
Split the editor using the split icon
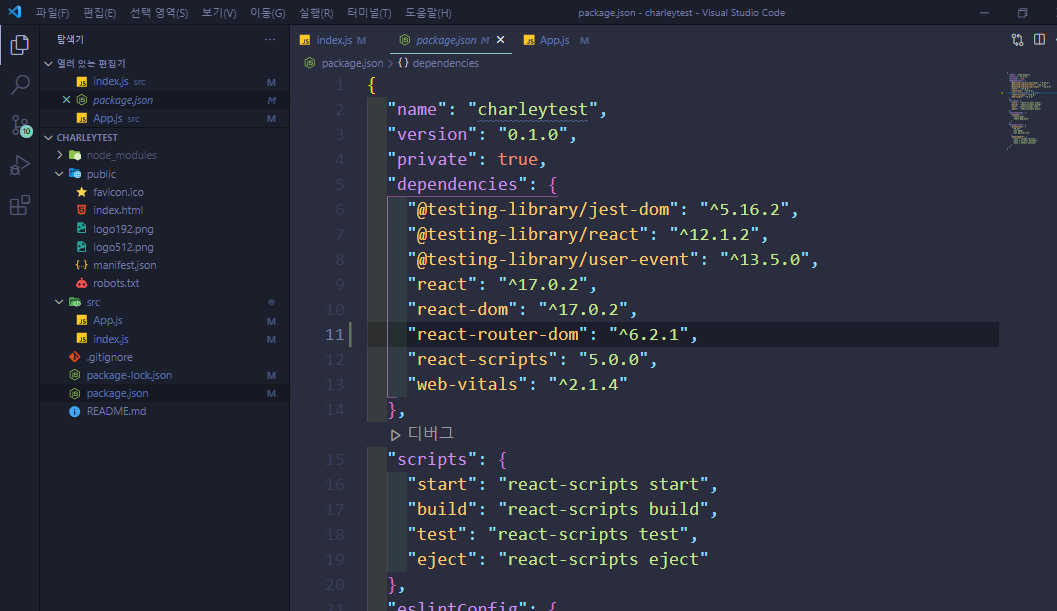click(1038, 39)
